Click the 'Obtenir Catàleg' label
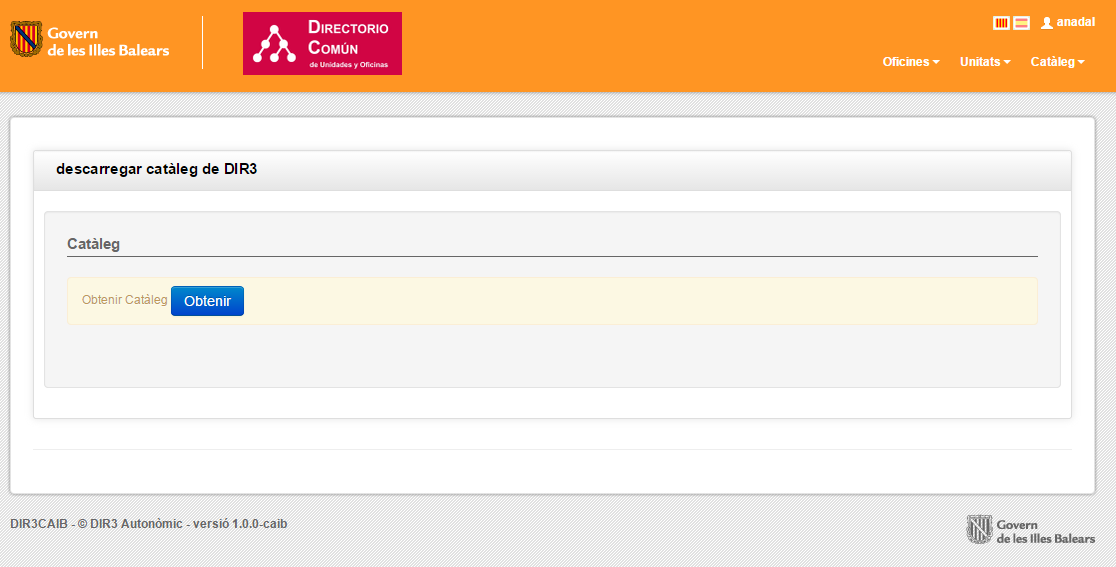Screen dimensions: 1116x567 click(x=124, y=300)
